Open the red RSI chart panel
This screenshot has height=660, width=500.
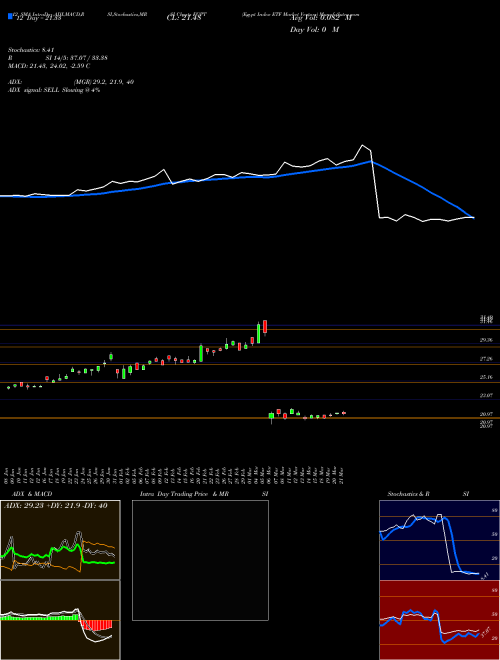coord(439,620)
